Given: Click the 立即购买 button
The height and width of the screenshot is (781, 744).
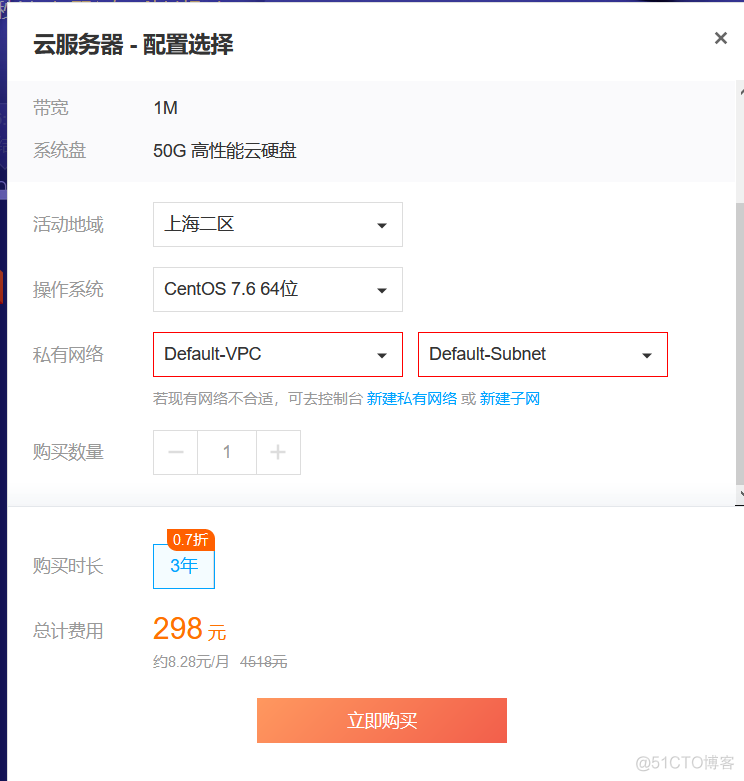Looking at the screenshot, I should pos(381,720).
